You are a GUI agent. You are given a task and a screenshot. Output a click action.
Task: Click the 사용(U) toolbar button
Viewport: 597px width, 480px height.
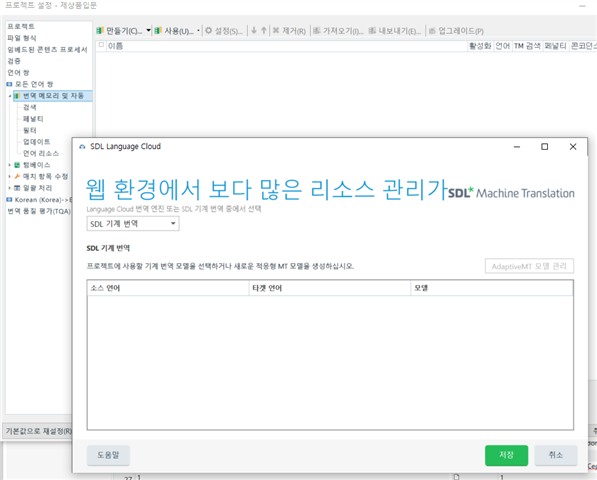tap(174, 31)
